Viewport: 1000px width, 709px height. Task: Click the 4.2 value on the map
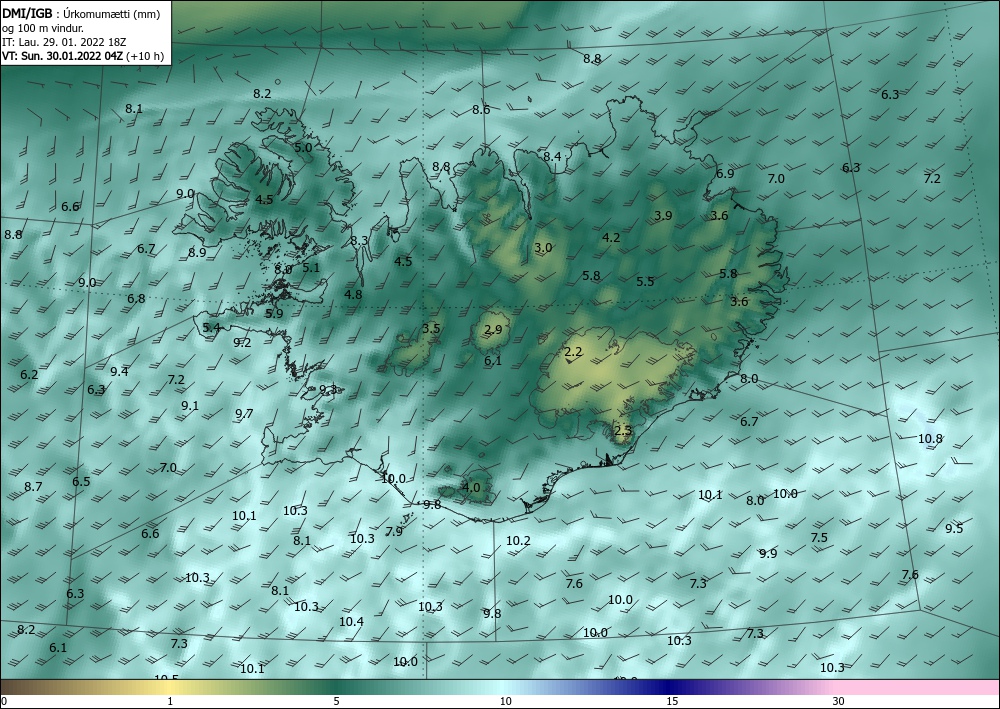[611, 238]
